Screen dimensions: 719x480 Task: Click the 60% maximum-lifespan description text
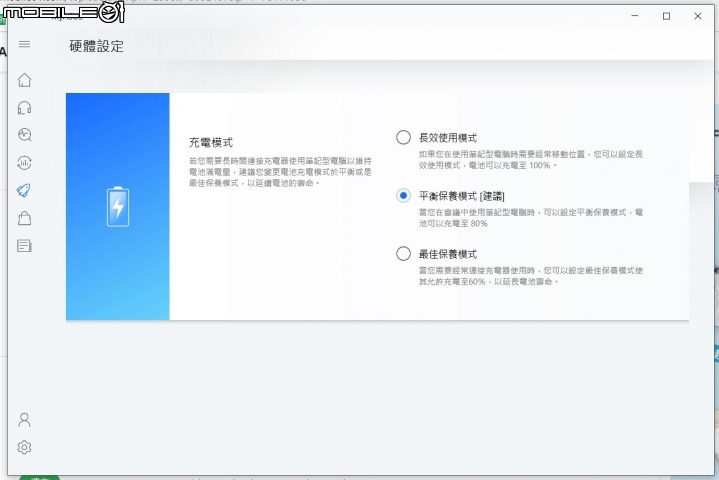(x=531, y=276)
